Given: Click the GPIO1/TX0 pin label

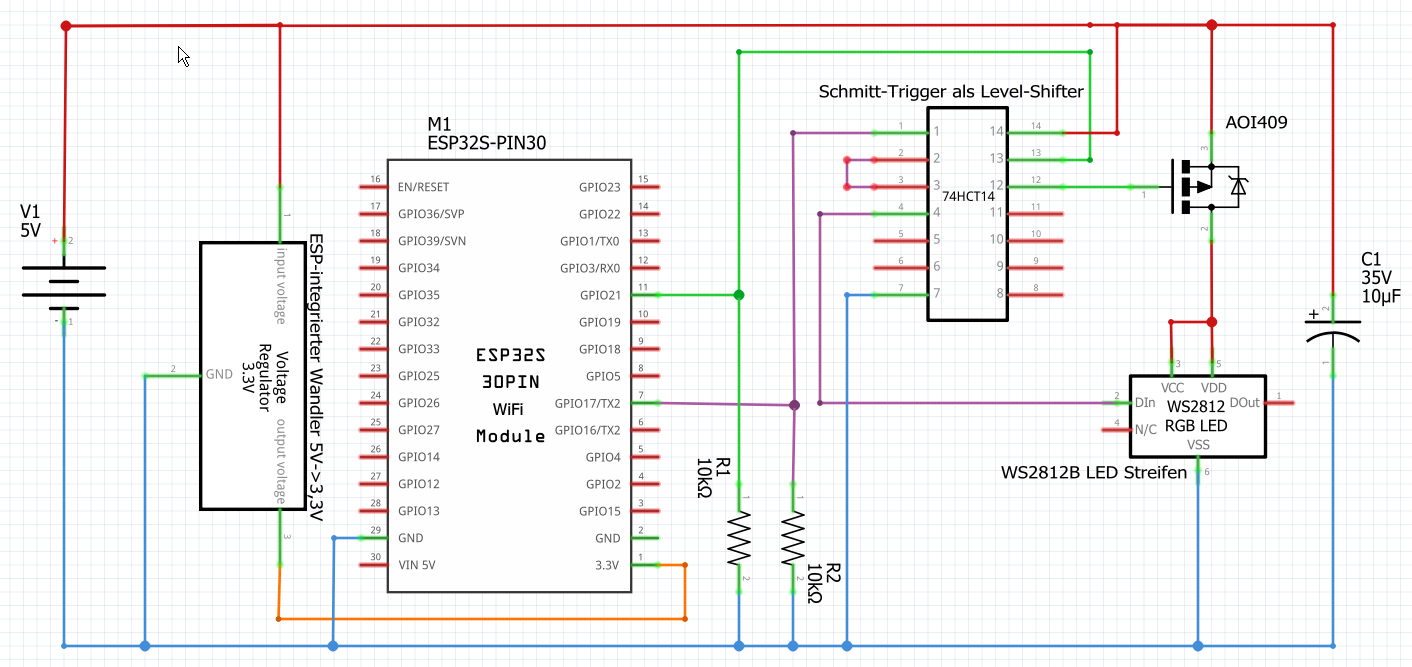Looking at the screenshot, I should (591, 241).
